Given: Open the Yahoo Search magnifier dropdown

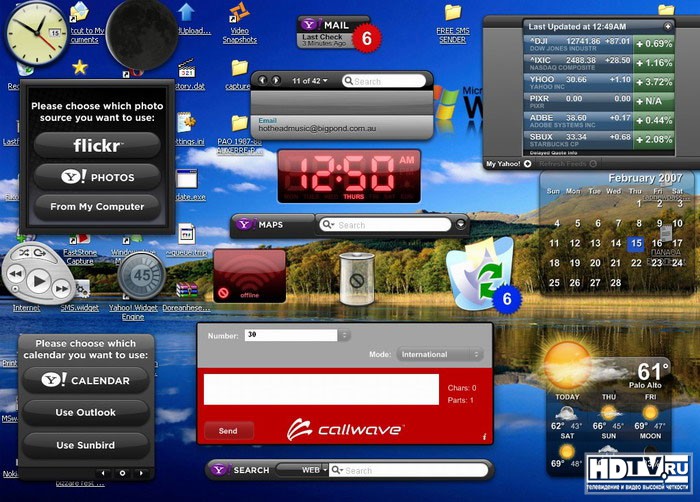Looking at the screenshot, I should [337, 470].
